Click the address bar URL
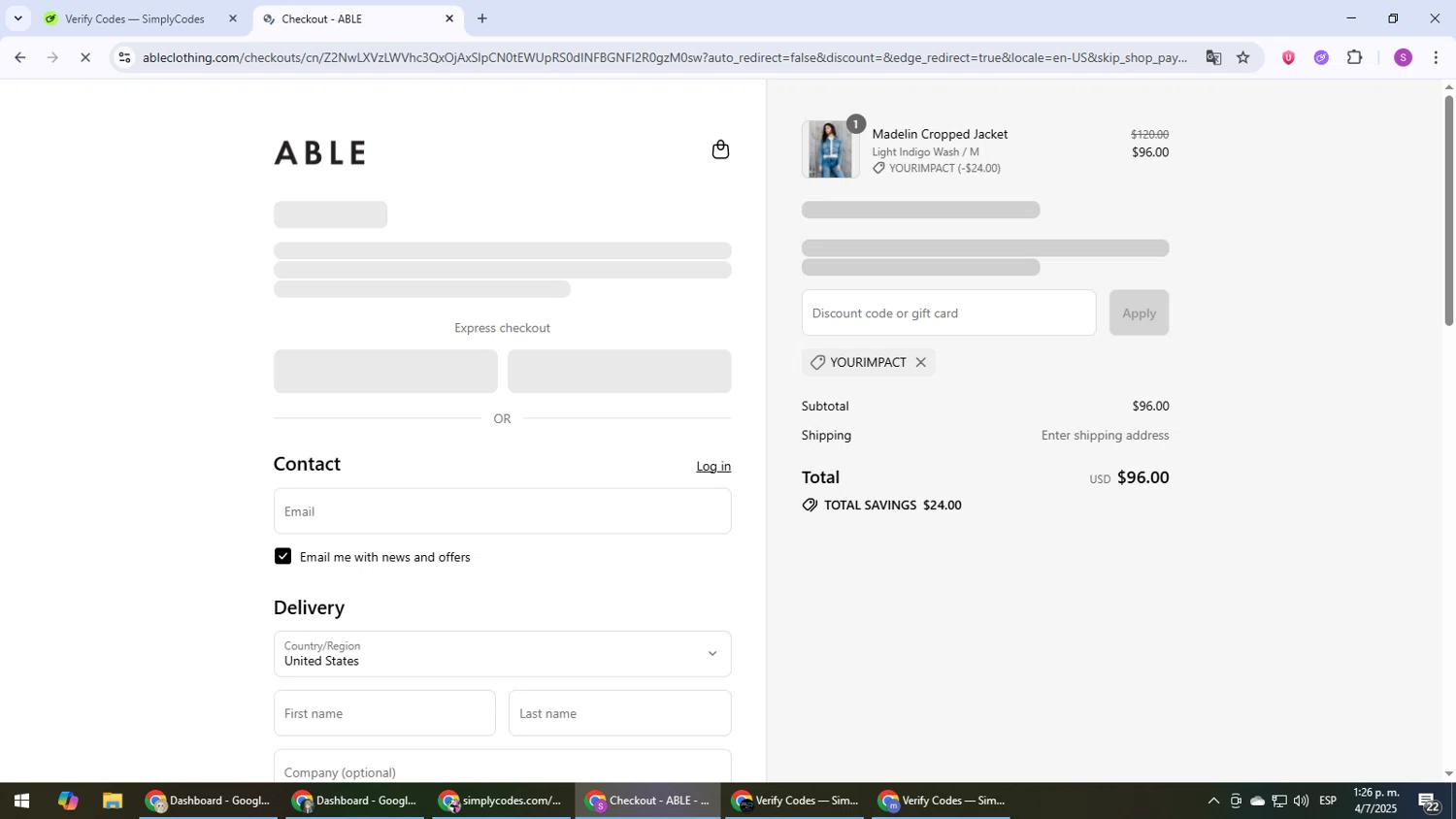 point(665,57)
